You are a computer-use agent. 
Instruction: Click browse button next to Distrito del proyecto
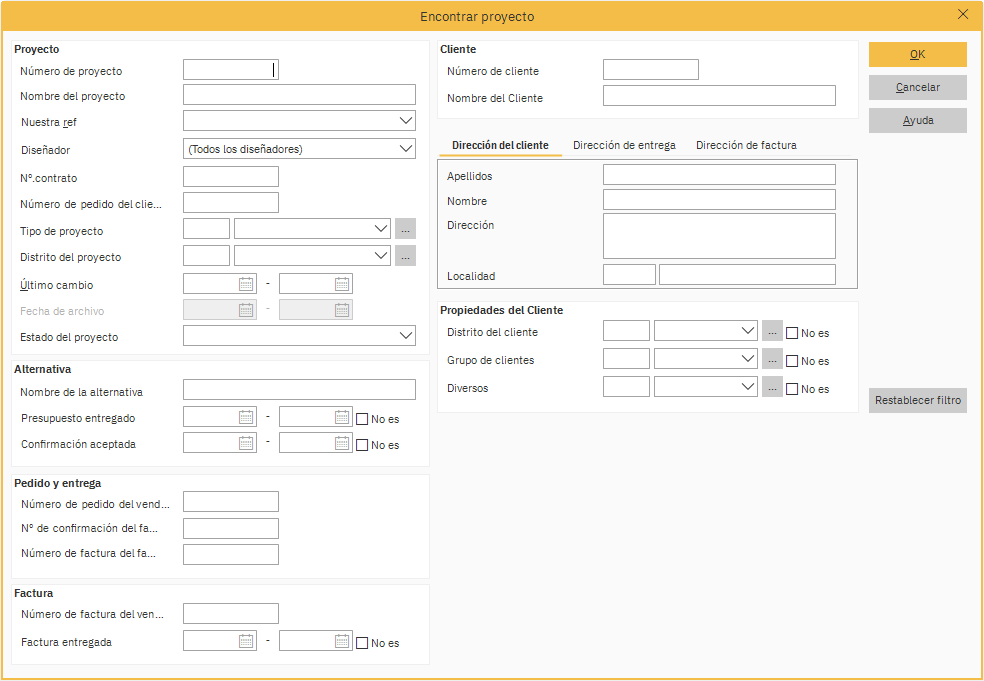click(405, 255)
